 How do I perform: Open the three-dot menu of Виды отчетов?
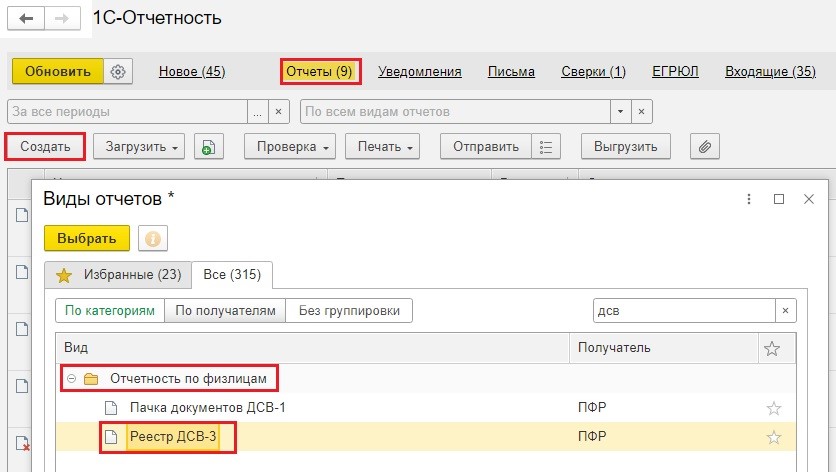click(x=749, y=199)
